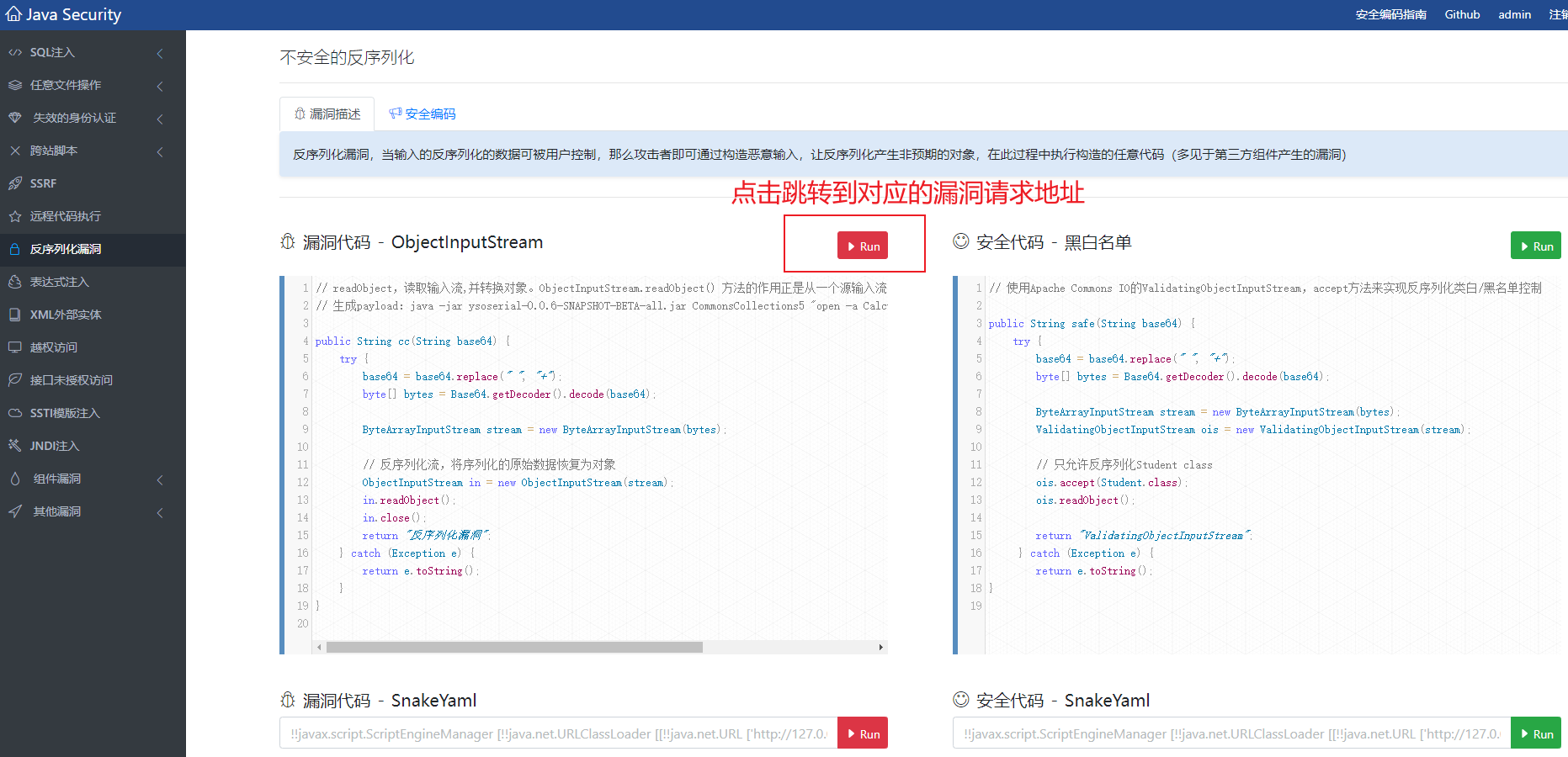Click the XML外部实体 tablet icon
The width and height of the screenshot is (1568, 757).
click(15, 315)
